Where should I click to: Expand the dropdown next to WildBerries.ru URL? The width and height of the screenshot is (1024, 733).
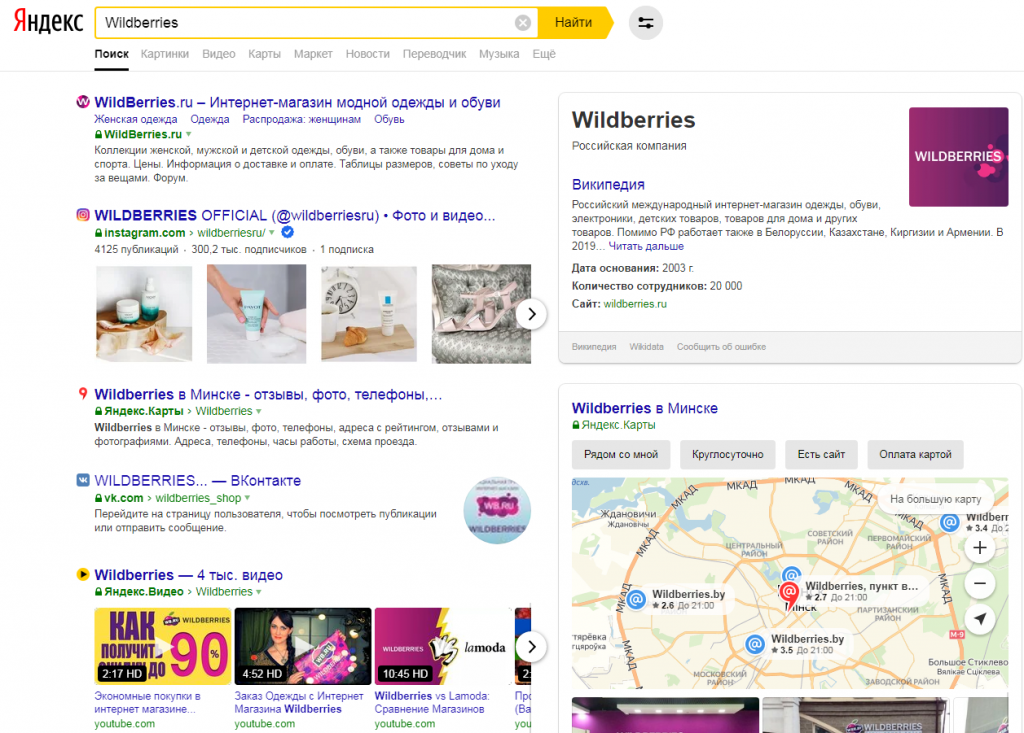pos(189,134)
